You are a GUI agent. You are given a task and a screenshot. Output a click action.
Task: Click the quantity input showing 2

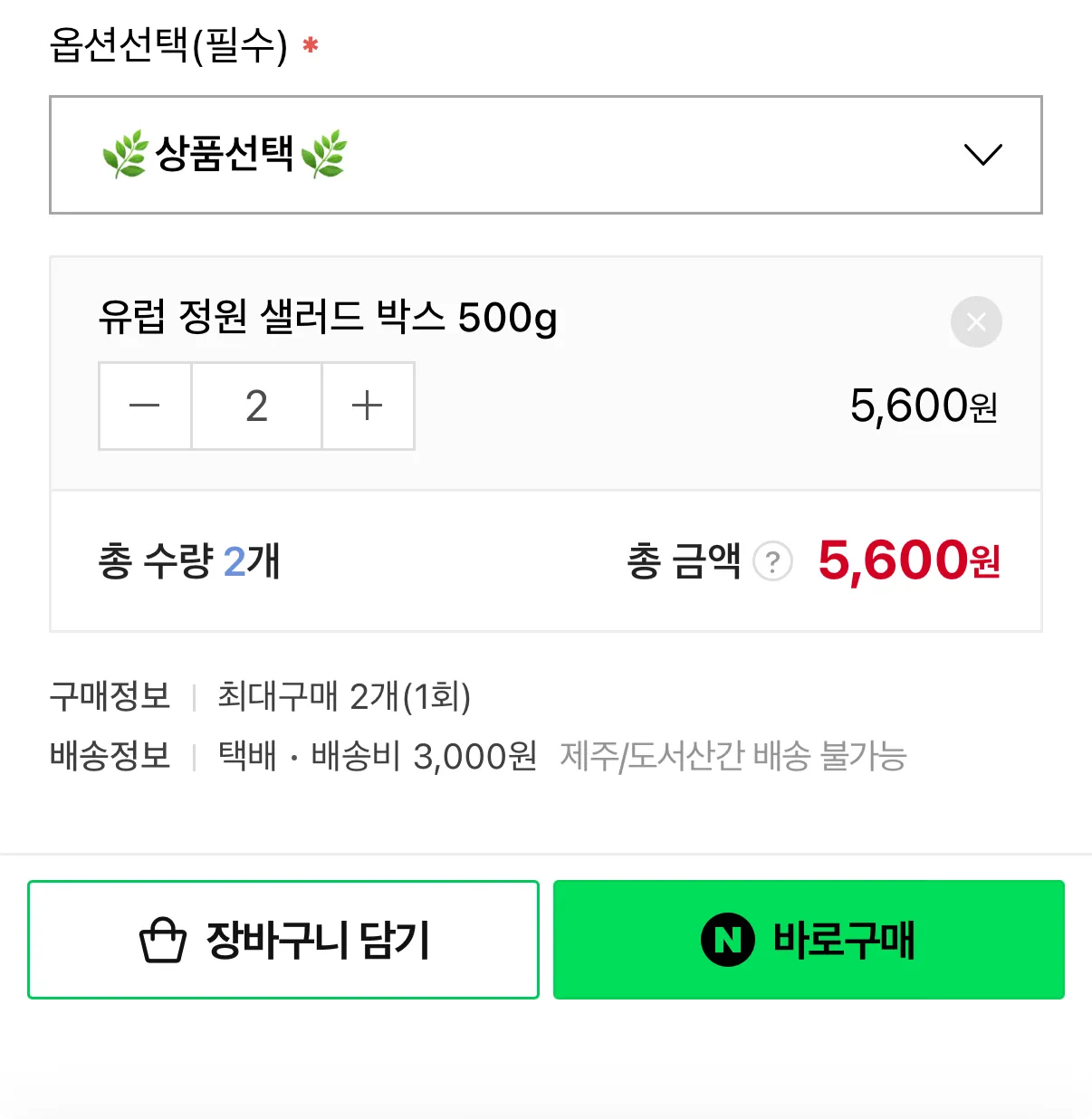256,406
